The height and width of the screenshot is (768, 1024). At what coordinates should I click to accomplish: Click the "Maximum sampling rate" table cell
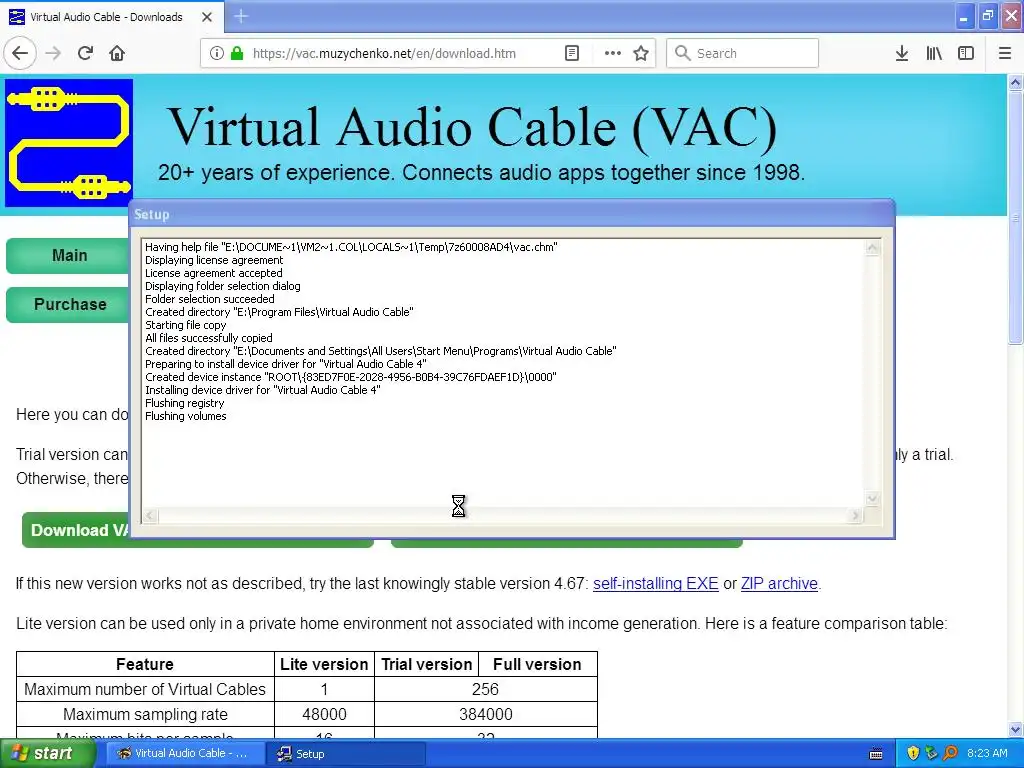coord(145,714)
